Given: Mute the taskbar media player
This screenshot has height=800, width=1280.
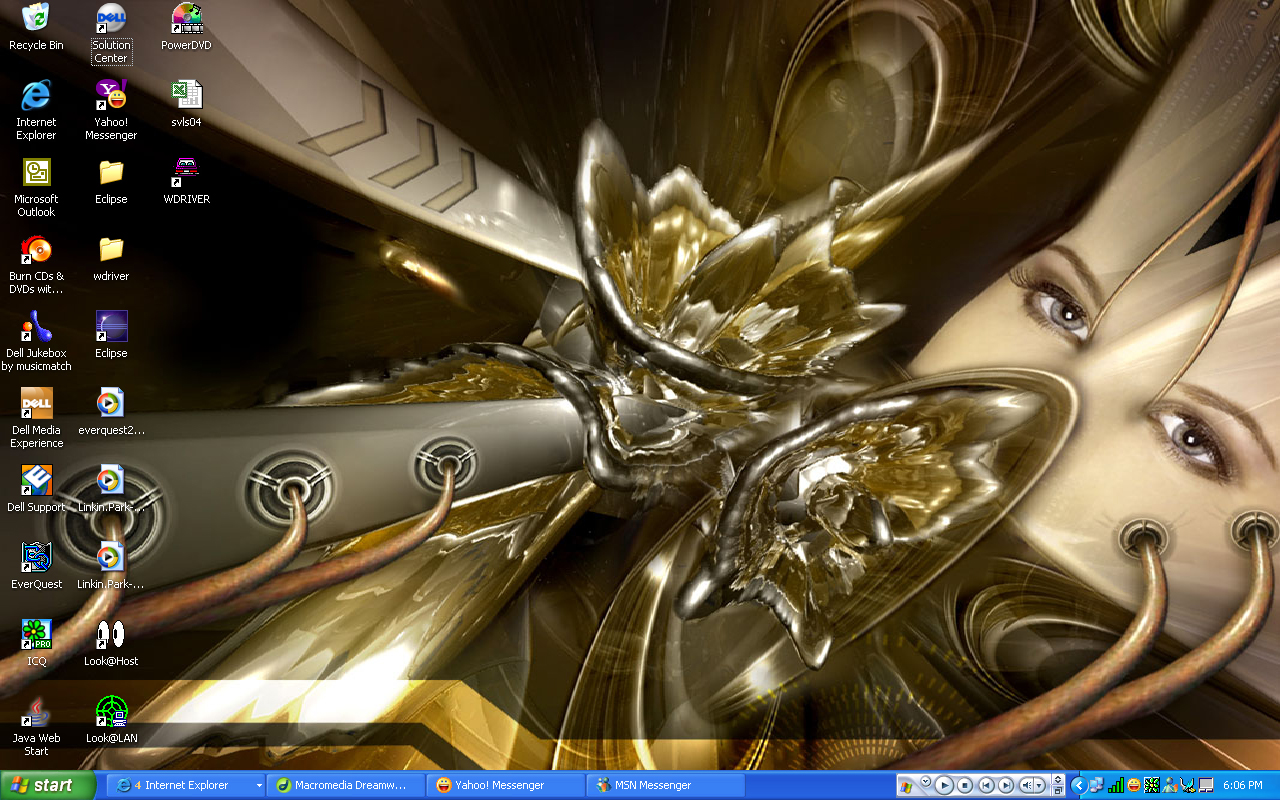Looking at the screenshot, I should point(1027,785).
